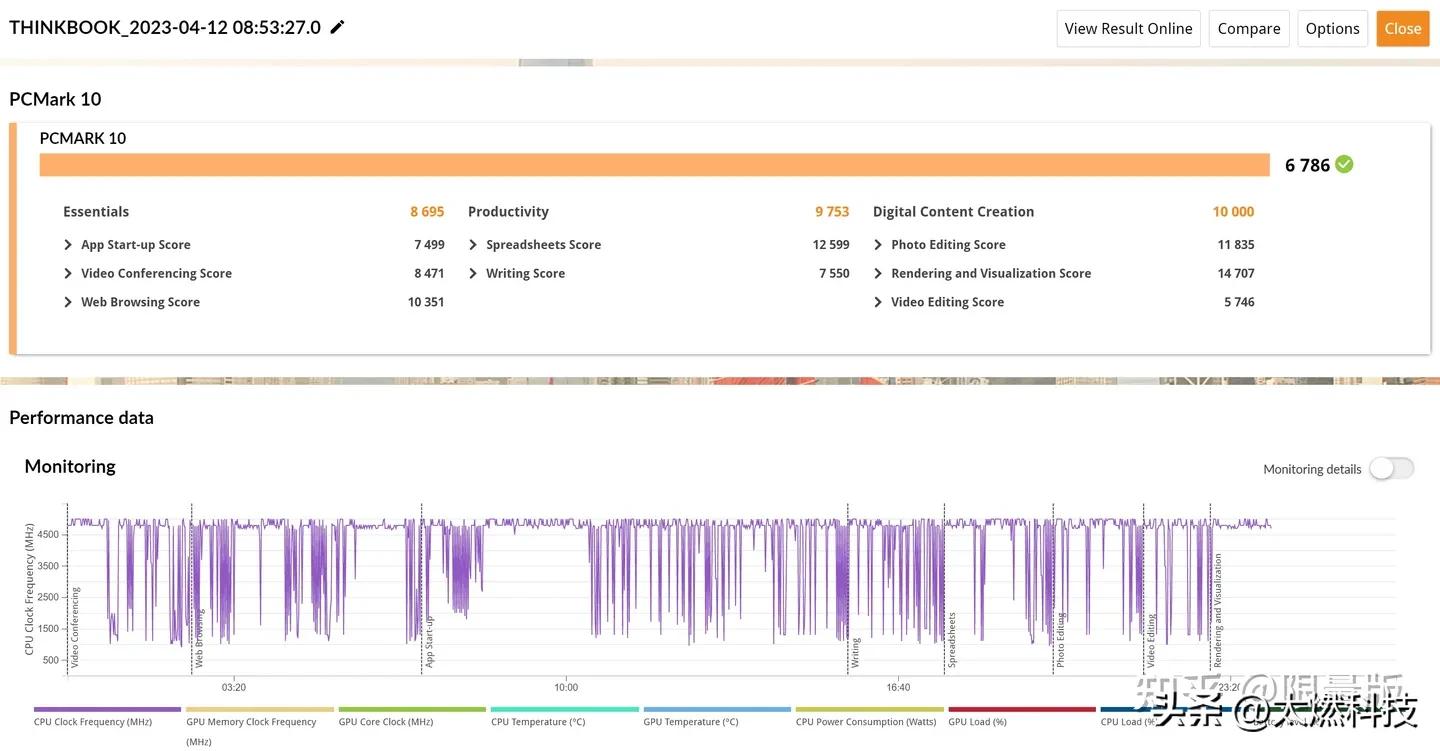The height and width of the screenshot is (751, 1440).
Task: Expand the Video Editing Score row
Action: 878,302
